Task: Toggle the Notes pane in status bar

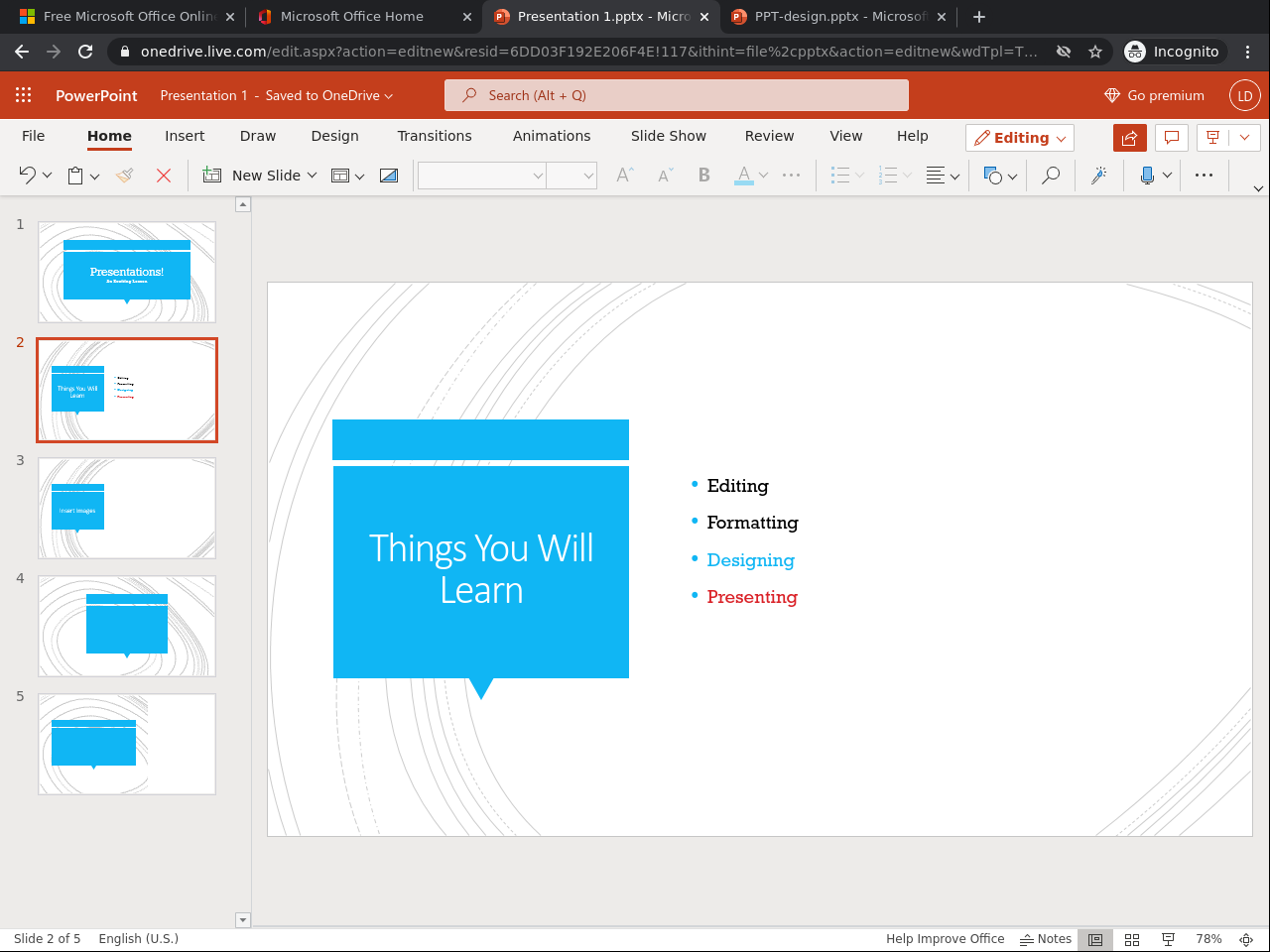Action: coord(1046,939)
